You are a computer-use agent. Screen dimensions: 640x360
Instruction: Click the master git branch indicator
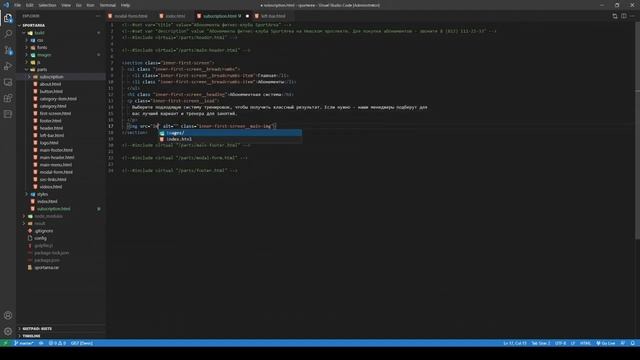[24, 343]
